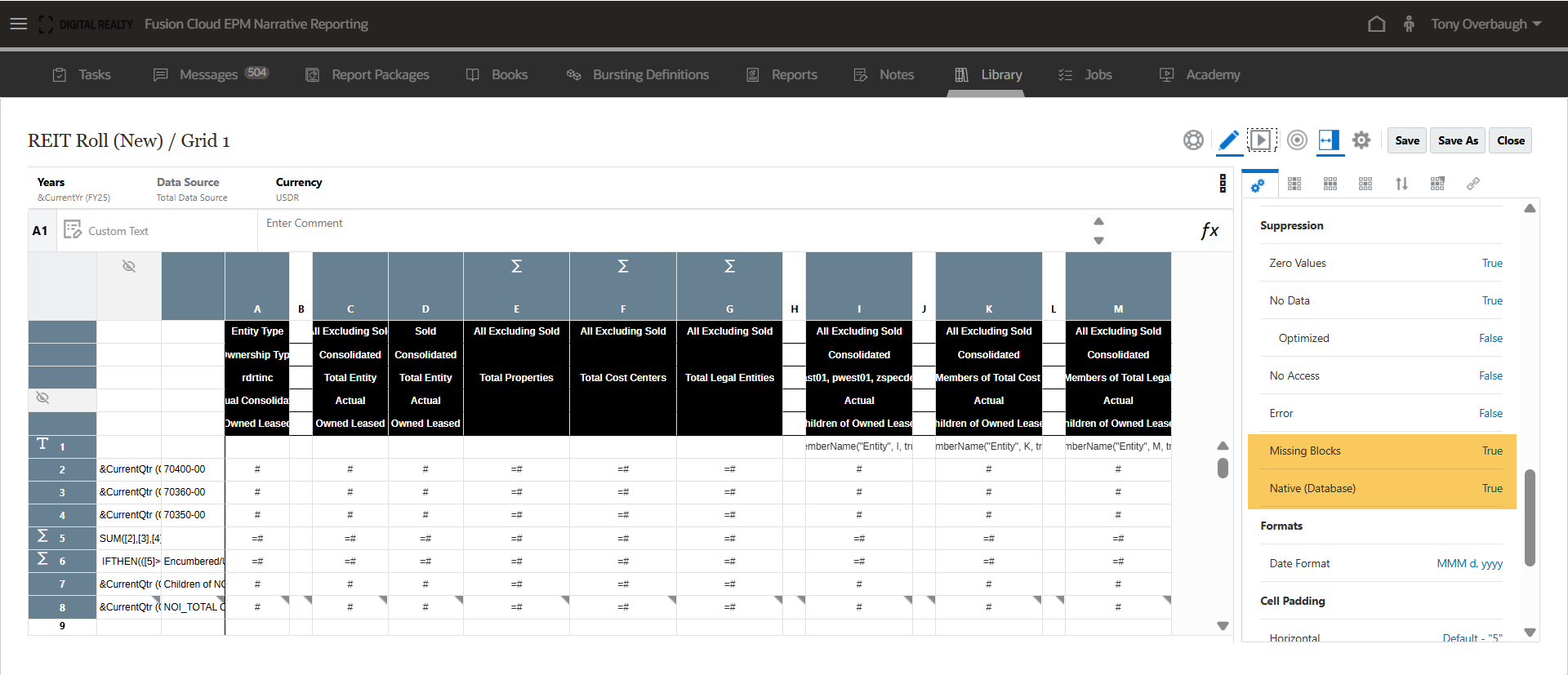
Task: Switch to Report Packages tab
Action: click(367, 74)
